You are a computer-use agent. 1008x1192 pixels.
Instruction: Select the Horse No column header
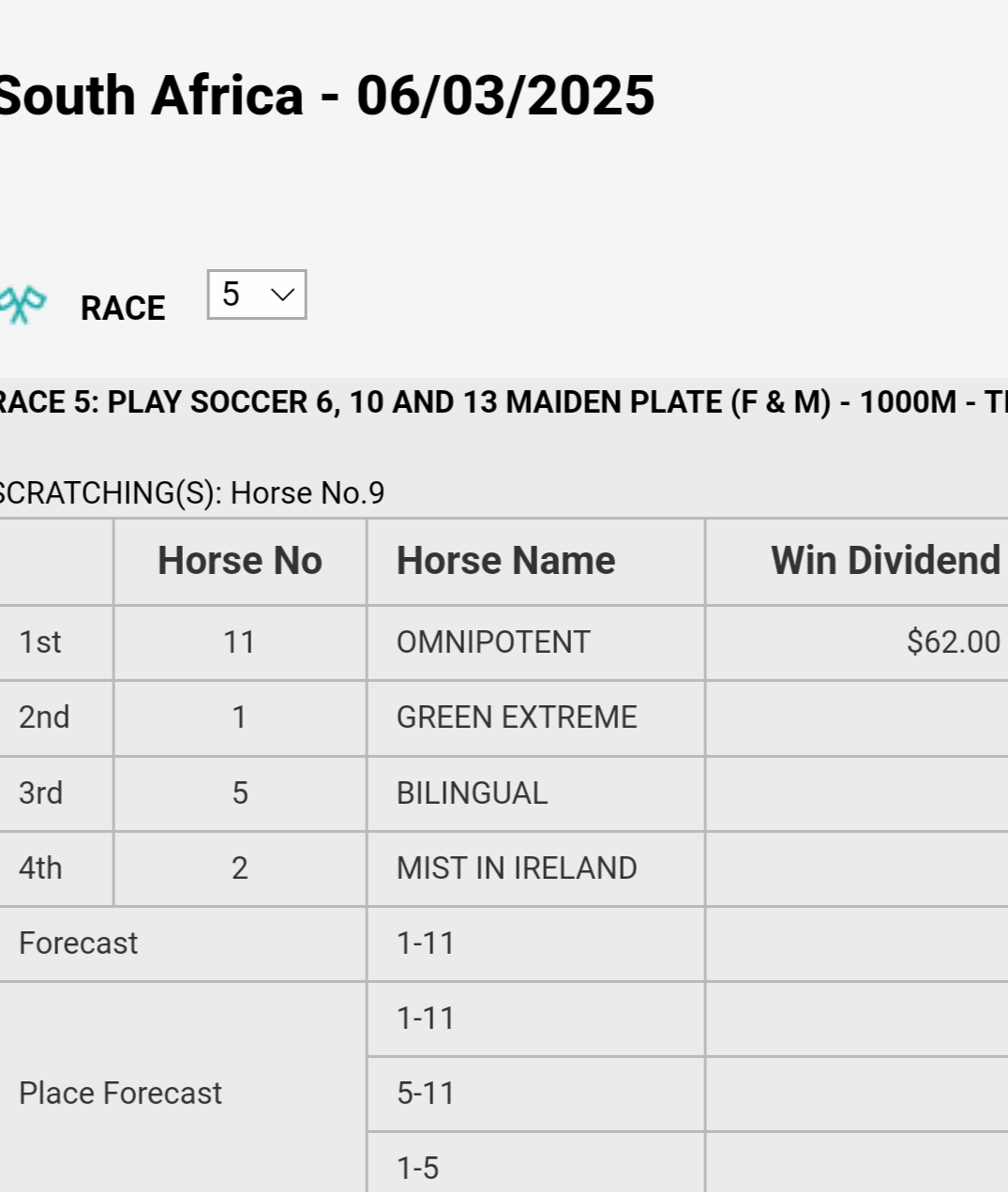click(240, 561)
